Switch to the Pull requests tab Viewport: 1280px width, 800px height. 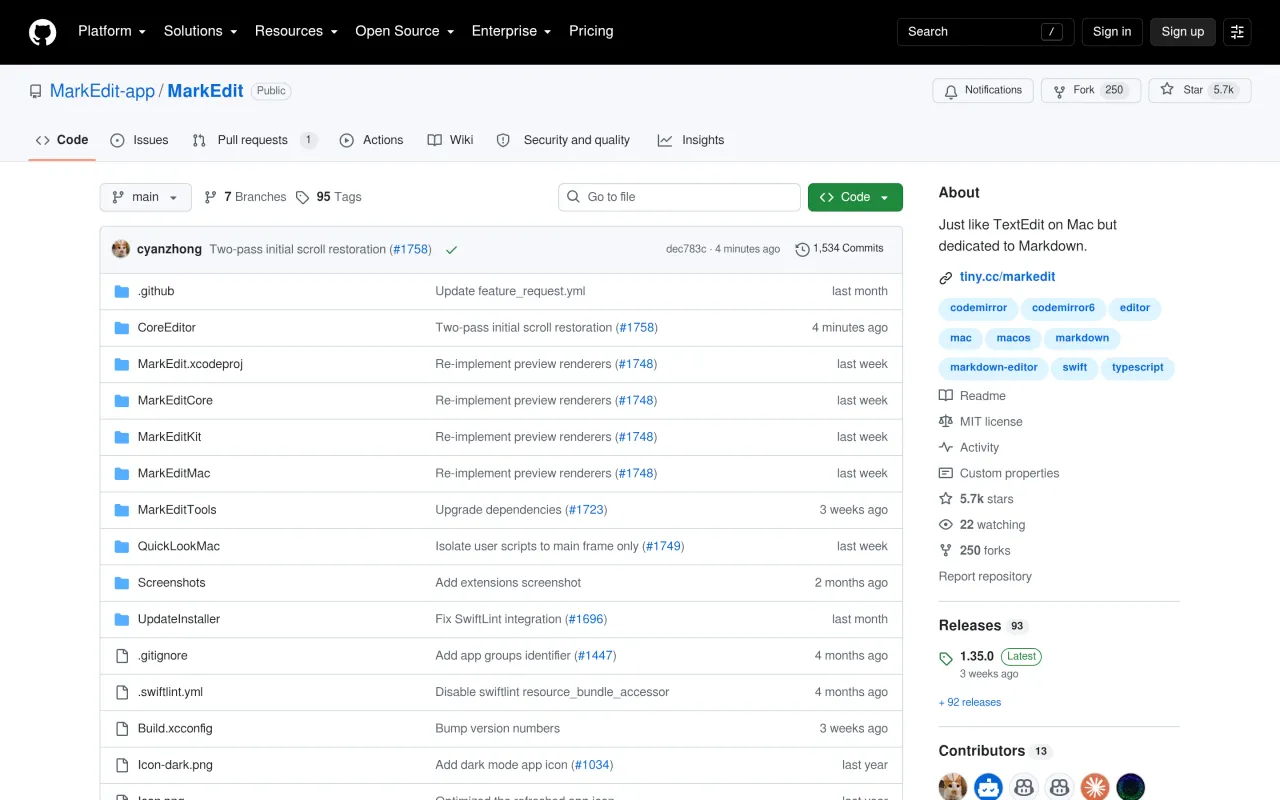(255, 140)
